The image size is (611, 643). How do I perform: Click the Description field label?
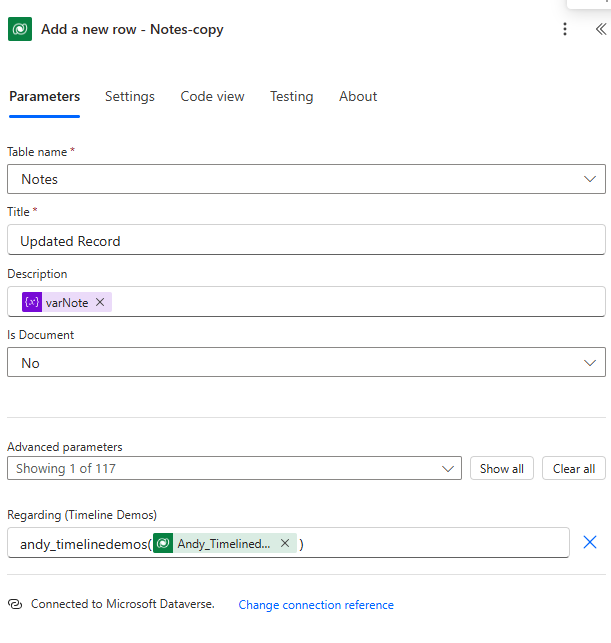pyautogui.click(x=37, y=274)
